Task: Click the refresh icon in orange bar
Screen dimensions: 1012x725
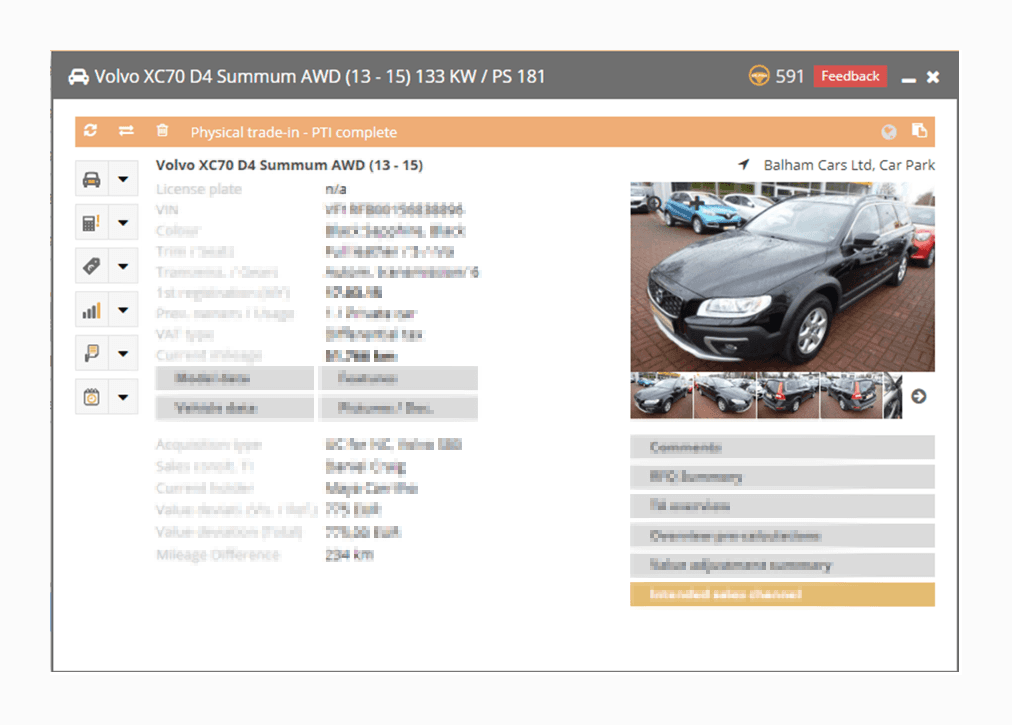Action: 90,131
